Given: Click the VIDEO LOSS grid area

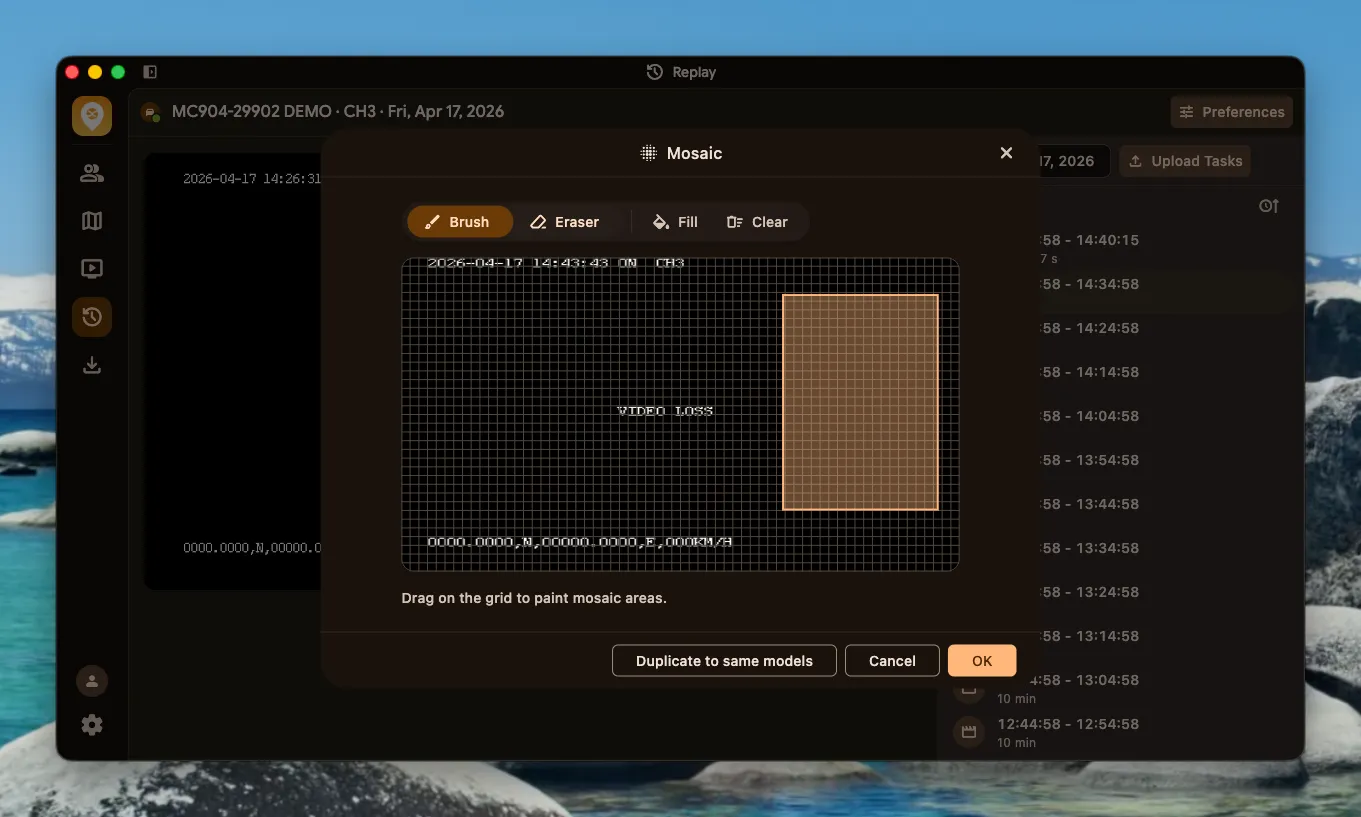Looking at the screenshot, I should (x=665, y=411).
